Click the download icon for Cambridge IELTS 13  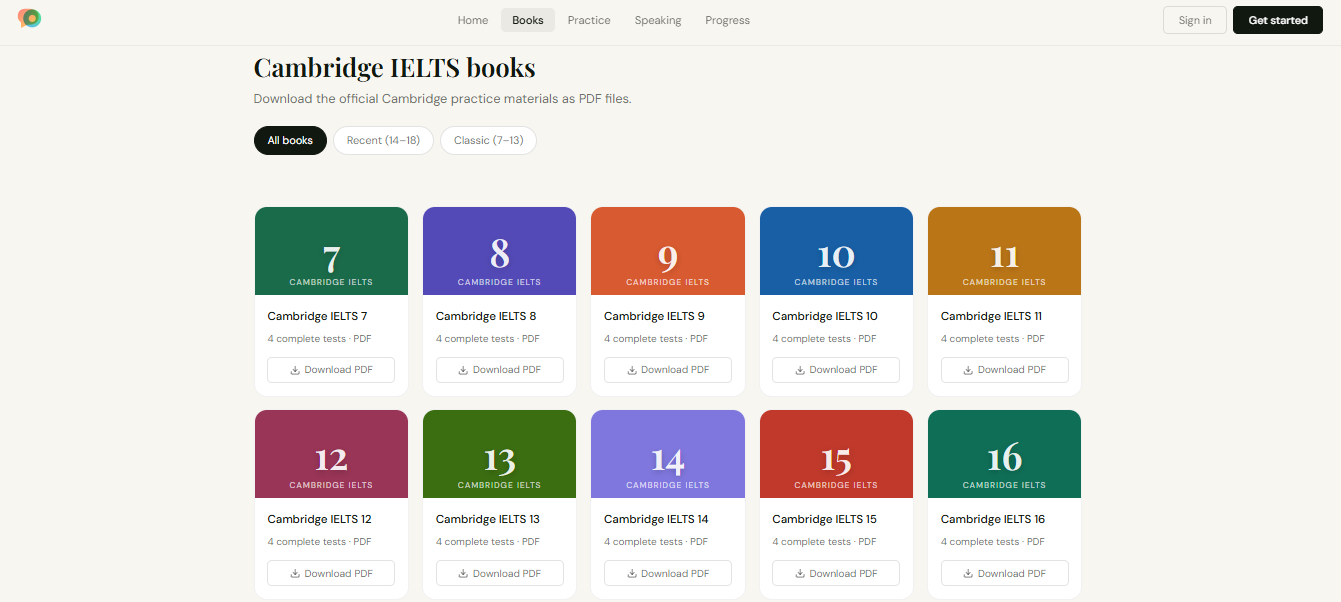[463, 574]
